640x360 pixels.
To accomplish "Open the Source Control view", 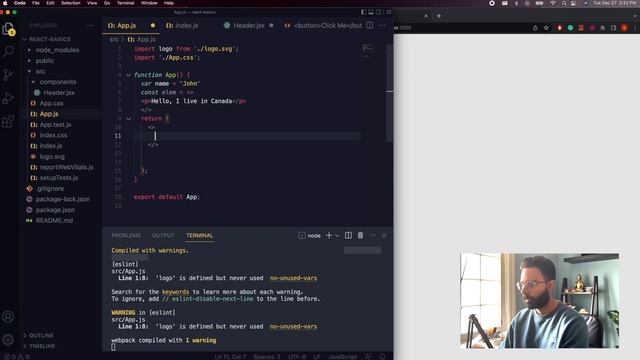I will pyautogui.click(x=8, y=75).
